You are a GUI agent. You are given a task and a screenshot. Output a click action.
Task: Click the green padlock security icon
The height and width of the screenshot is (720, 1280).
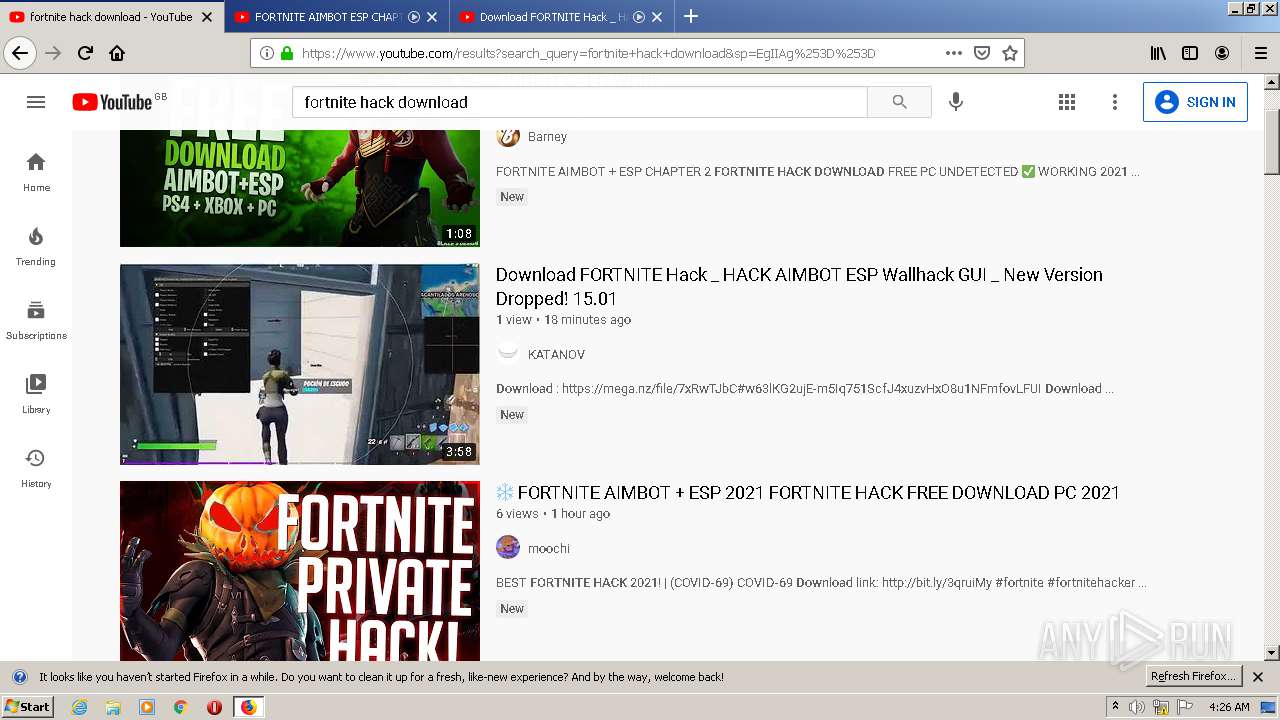coord(287,53)
